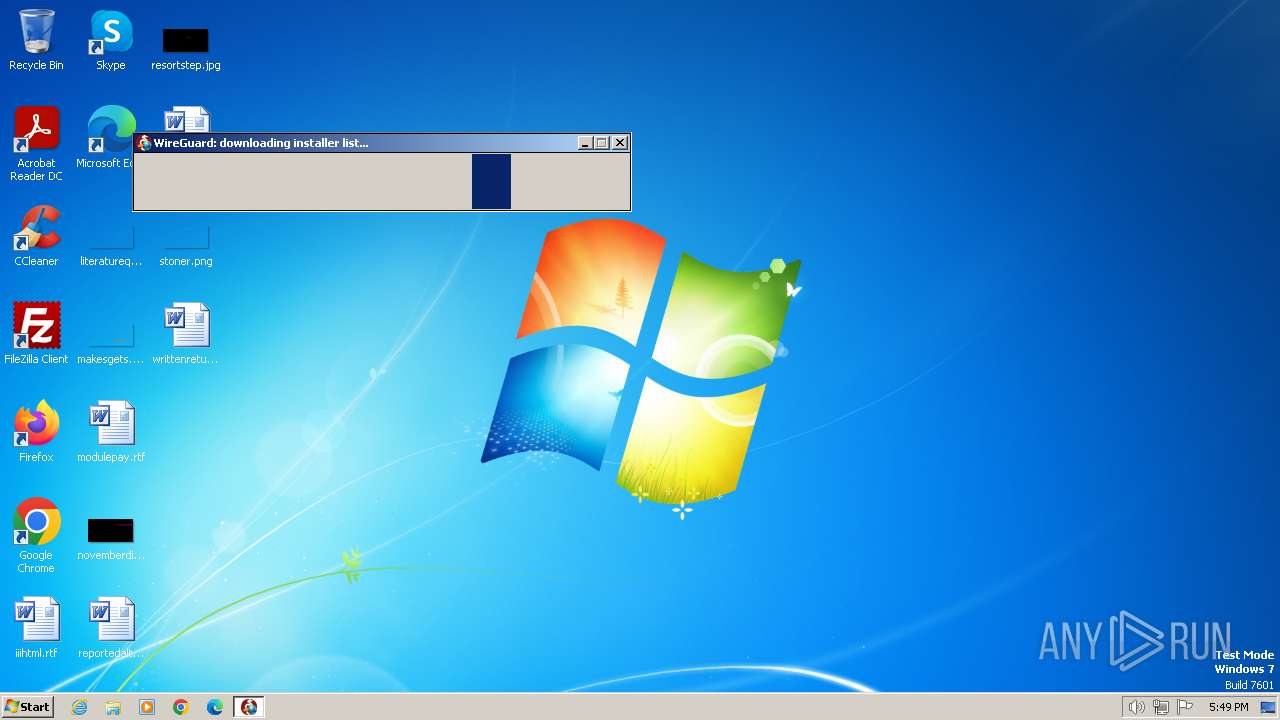Select the modulepay.rtf document

pos(111,431)
